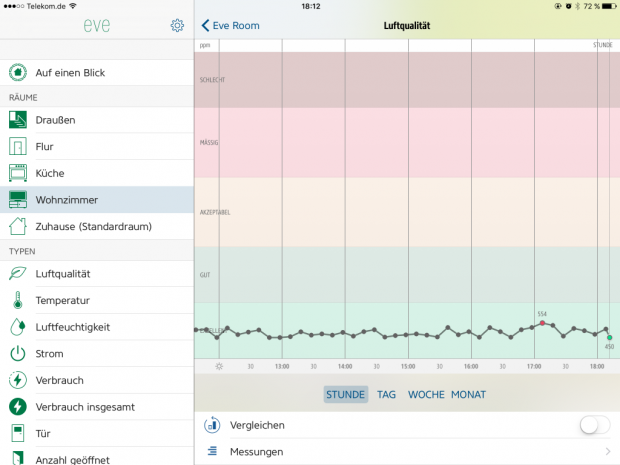This screenshot has height=465, width=620.
Task: Tap the Verbrauch insgesamt bolt icon
Action: click(18, 406)
